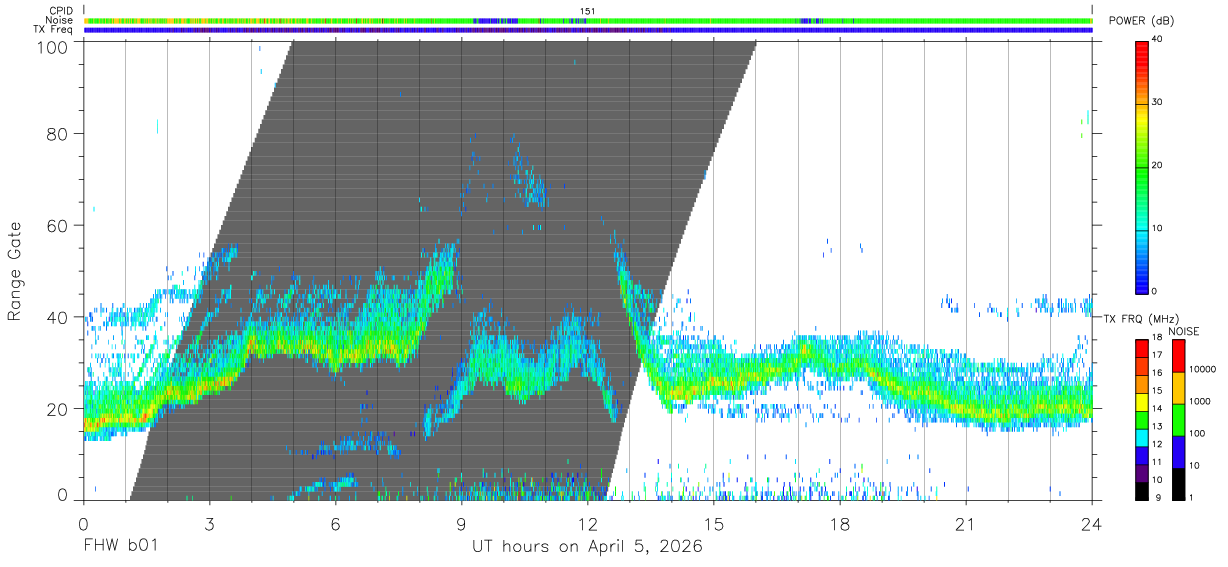Click the 24 hour tick on the UT axis
Screen dimensions: 1228x567
[1092, 523]
